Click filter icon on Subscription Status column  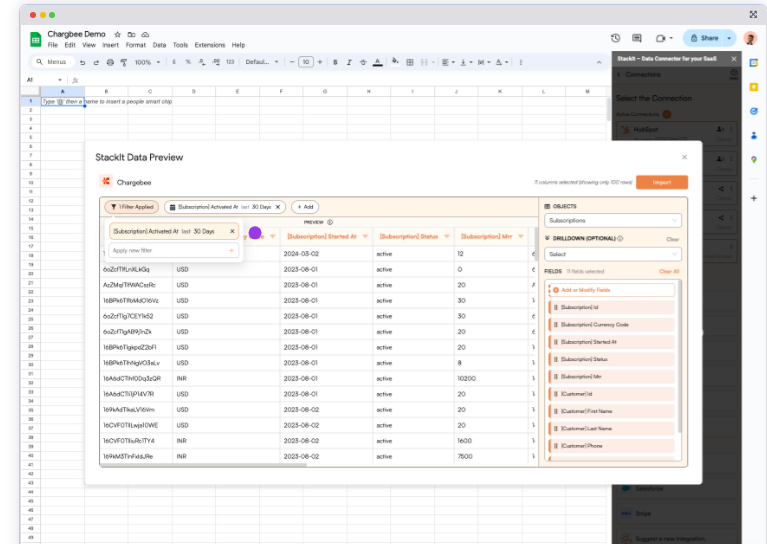(x=447, y=237)
